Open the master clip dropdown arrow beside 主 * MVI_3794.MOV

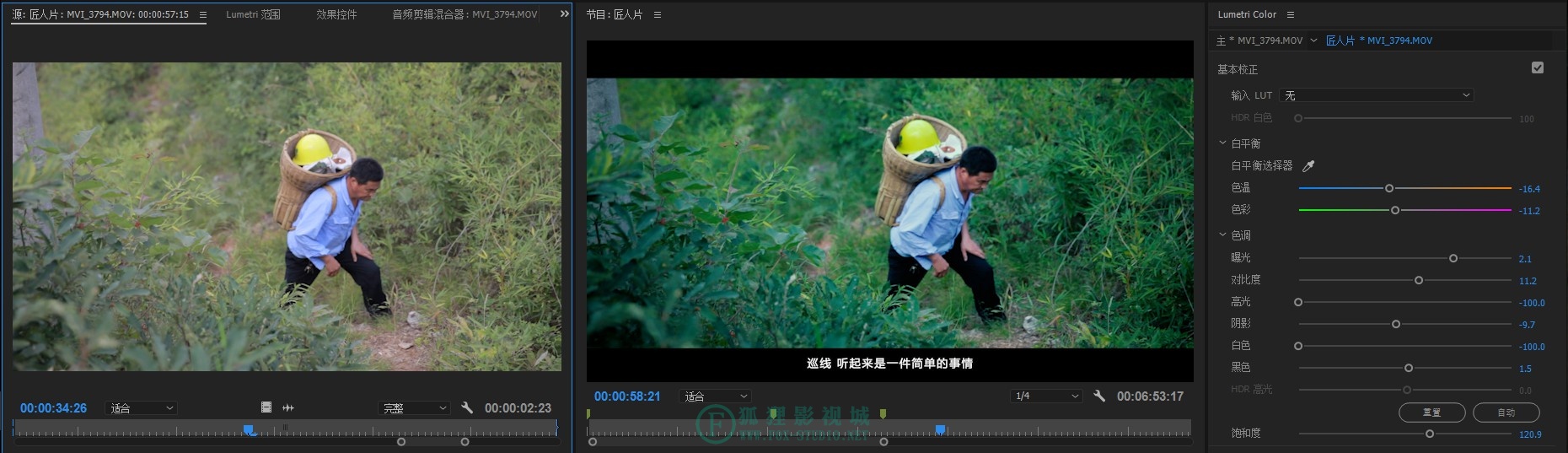(1313, 40)
